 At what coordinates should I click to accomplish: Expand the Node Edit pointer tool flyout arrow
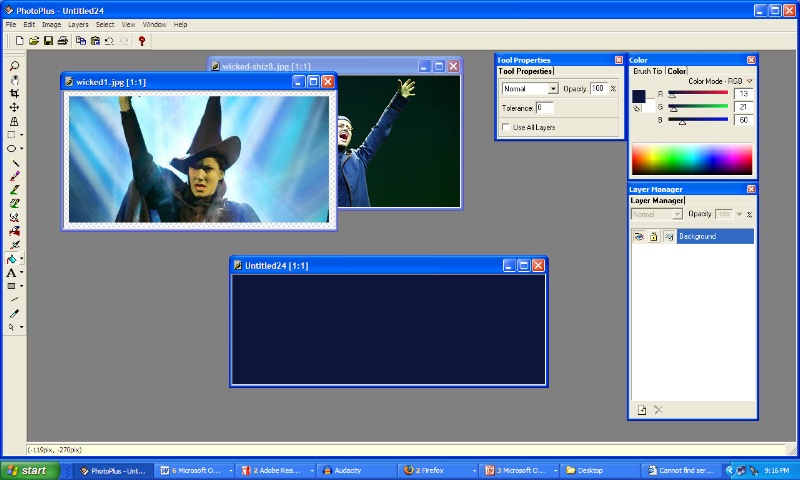(x=21, y=327)
